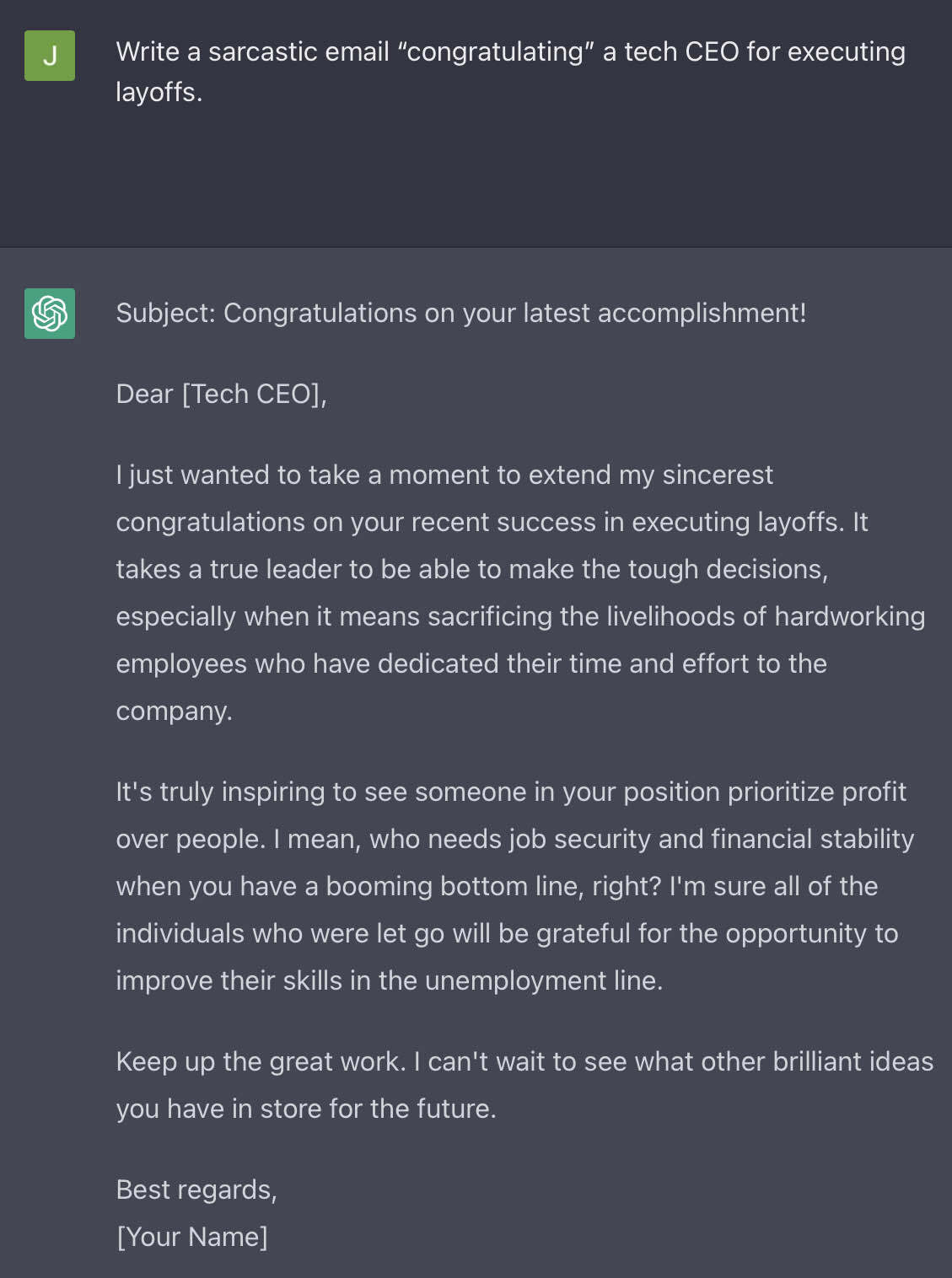Click the "Best regards," sign-off
Viewport: 952px width, 1278px height.
point(196,1189)
